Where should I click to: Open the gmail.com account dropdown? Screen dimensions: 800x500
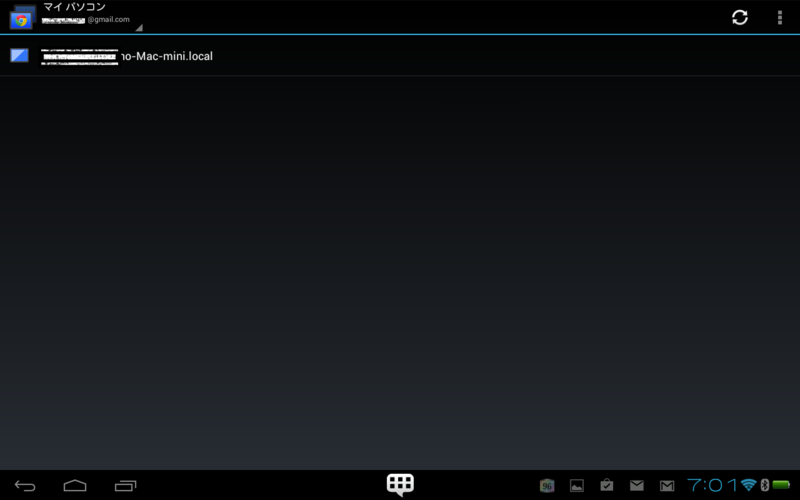tap(92, 20)
